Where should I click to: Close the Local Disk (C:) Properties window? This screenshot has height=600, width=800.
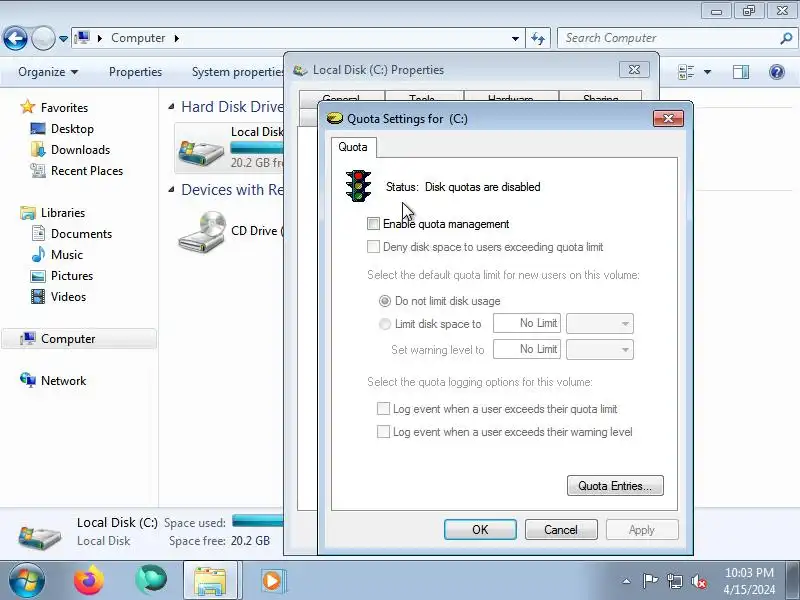coord(634,70)
